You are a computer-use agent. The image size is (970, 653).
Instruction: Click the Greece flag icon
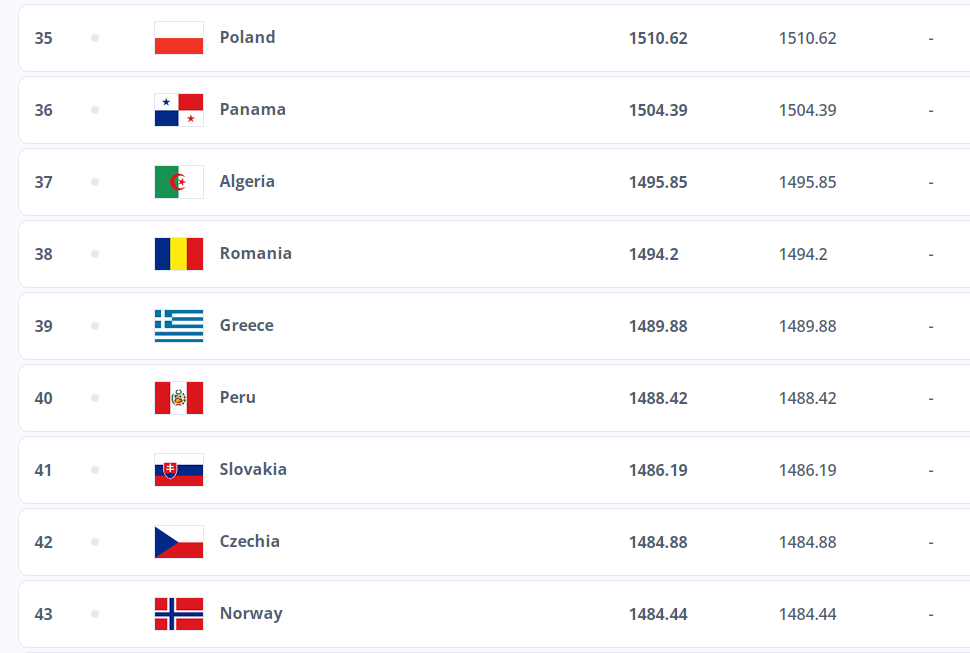[179, 326]
